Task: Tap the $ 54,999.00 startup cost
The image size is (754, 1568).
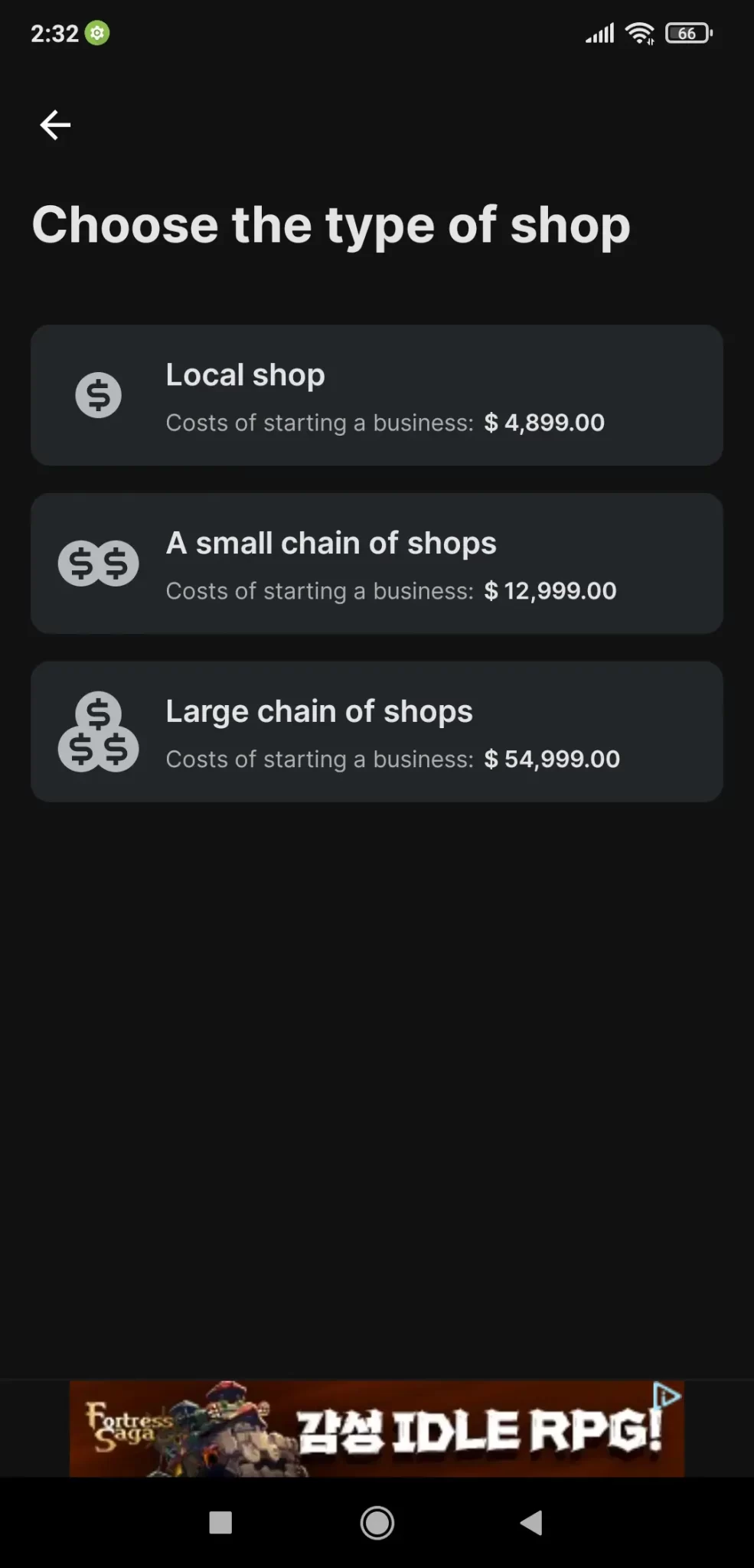Action: 552,759
